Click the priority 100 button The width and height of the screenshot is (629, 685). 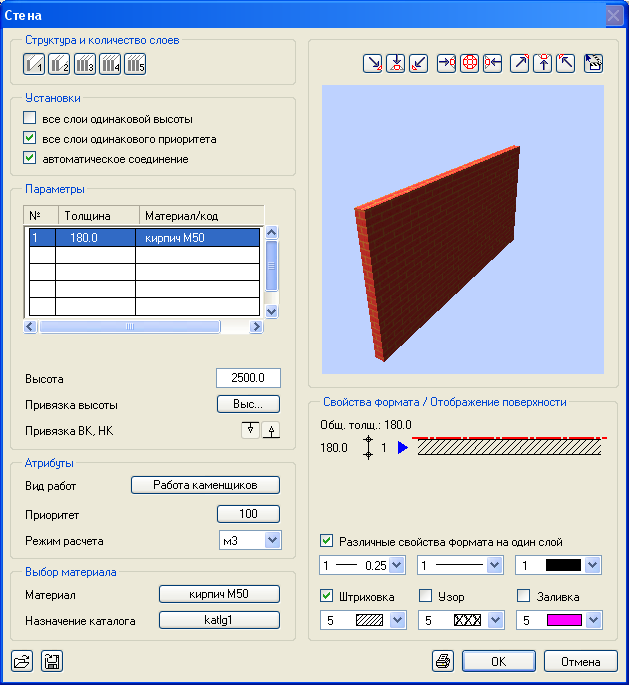click(248, 514)
